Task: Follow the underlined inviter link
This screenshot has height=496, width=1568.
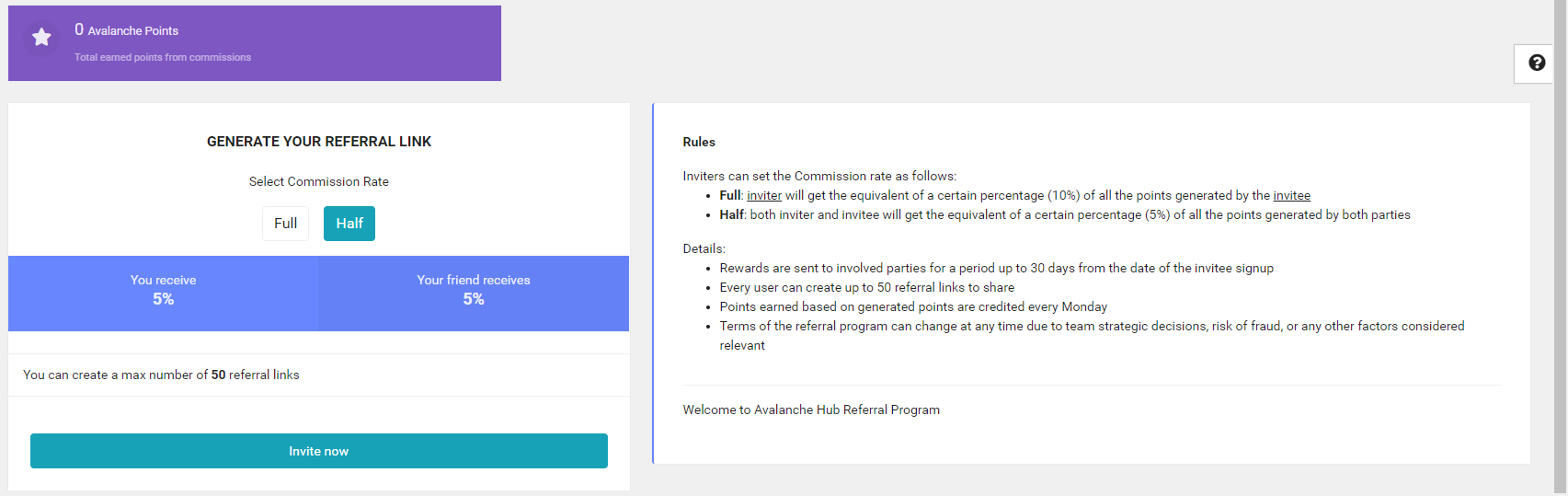Action: pyautogui.click(x=764, y=196)
